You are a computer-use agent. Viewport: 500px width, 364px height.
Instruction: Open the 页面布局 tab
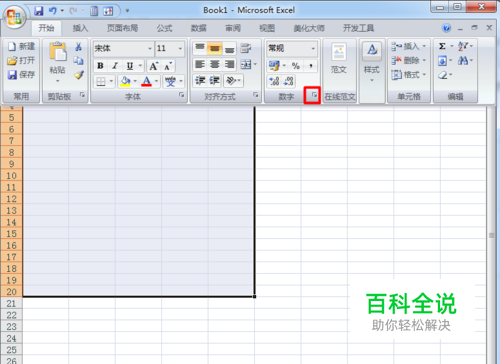(122, 28)
